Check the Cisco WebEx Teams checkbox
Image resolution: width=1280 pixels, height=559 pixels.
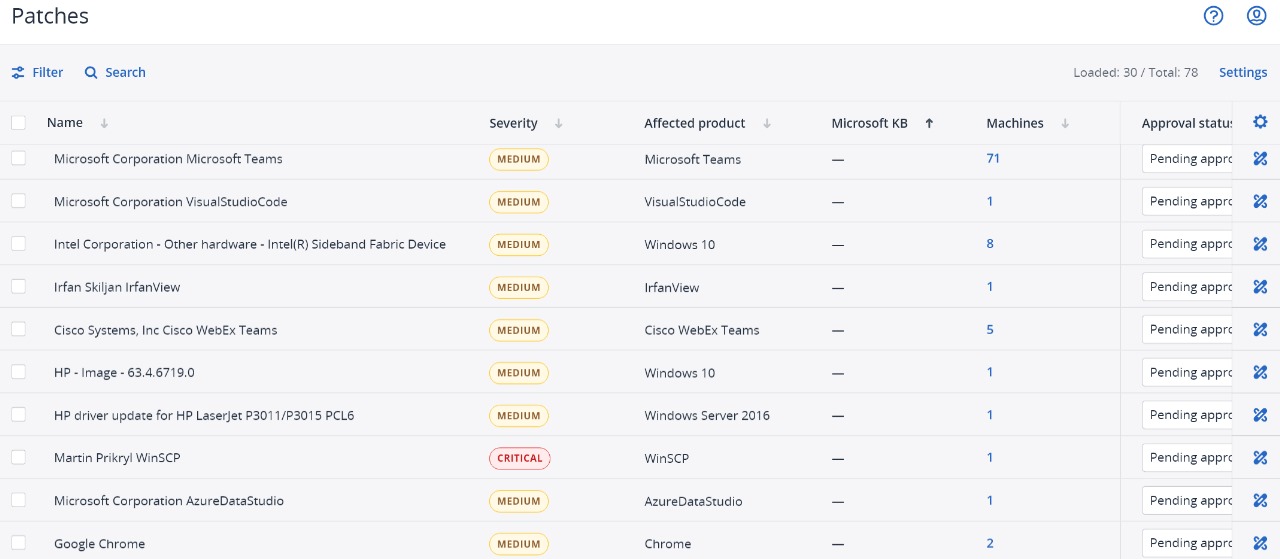coord(18,329)
